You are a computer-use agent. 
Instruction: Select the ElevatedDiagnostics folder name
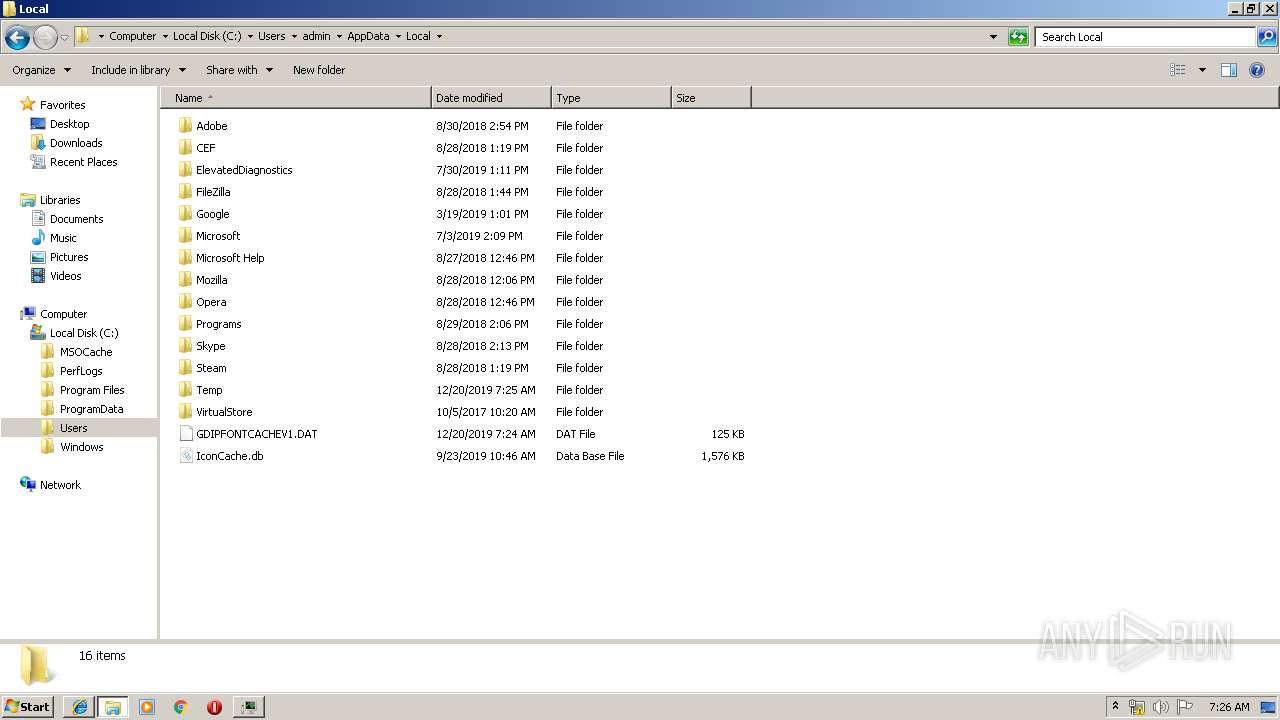point(244,170)
